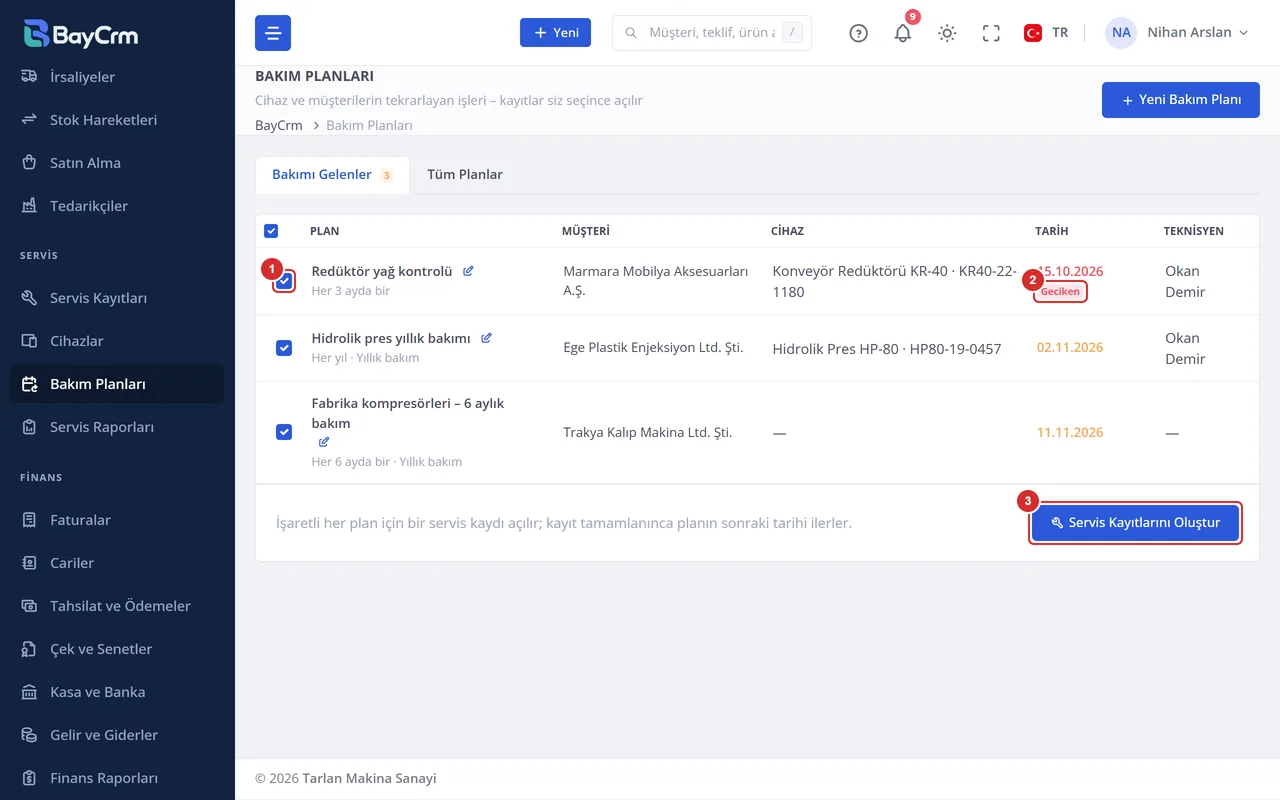Screen dimensions: 1280x800
Task: Open Cihazlar in the sidebar
Action: tap(117, 341)
